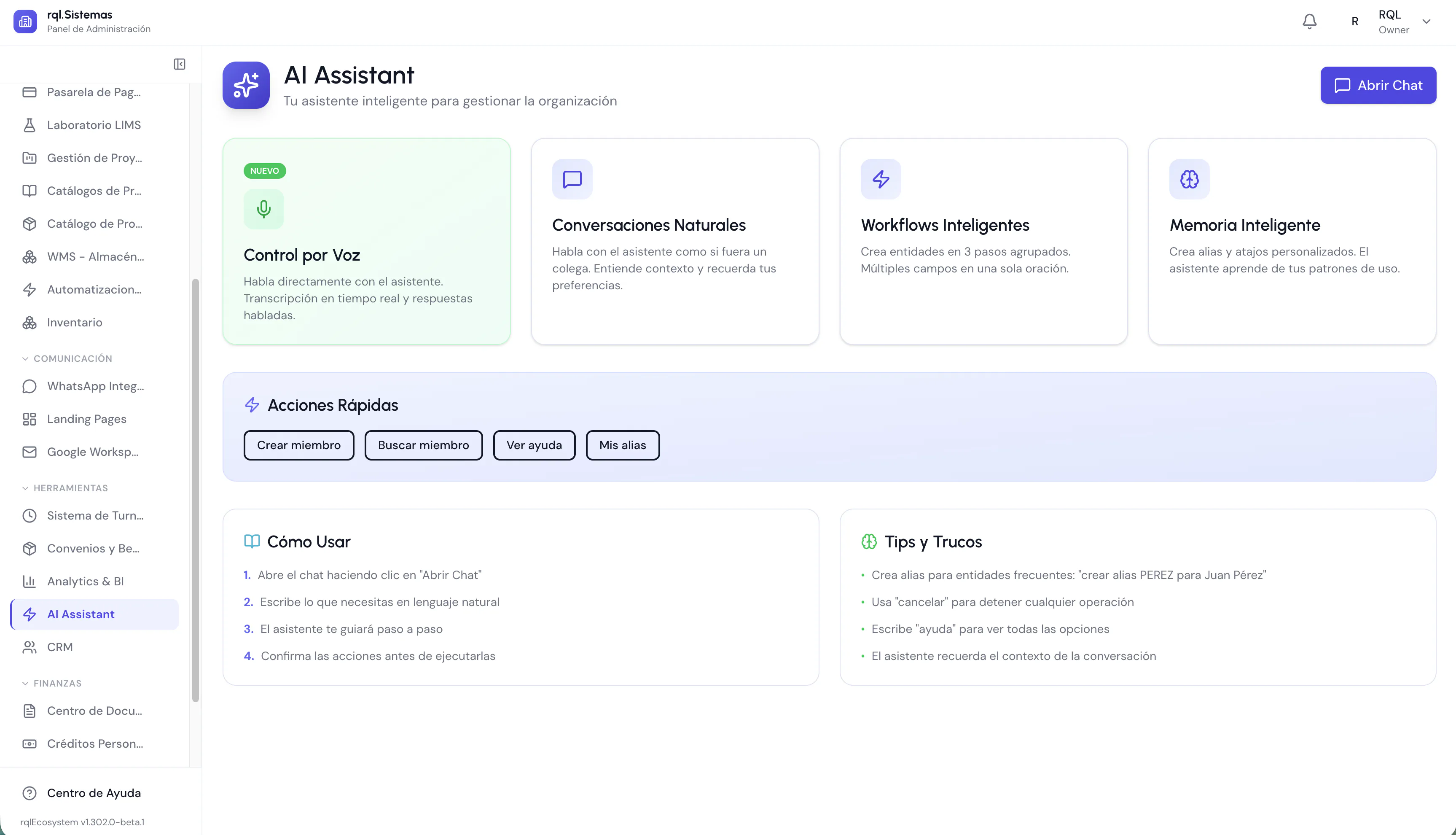Image resolution: width=1456 pixels, height=835 pixels.
Task: Click the notification bell icon
Action: tap(1309, 22)
